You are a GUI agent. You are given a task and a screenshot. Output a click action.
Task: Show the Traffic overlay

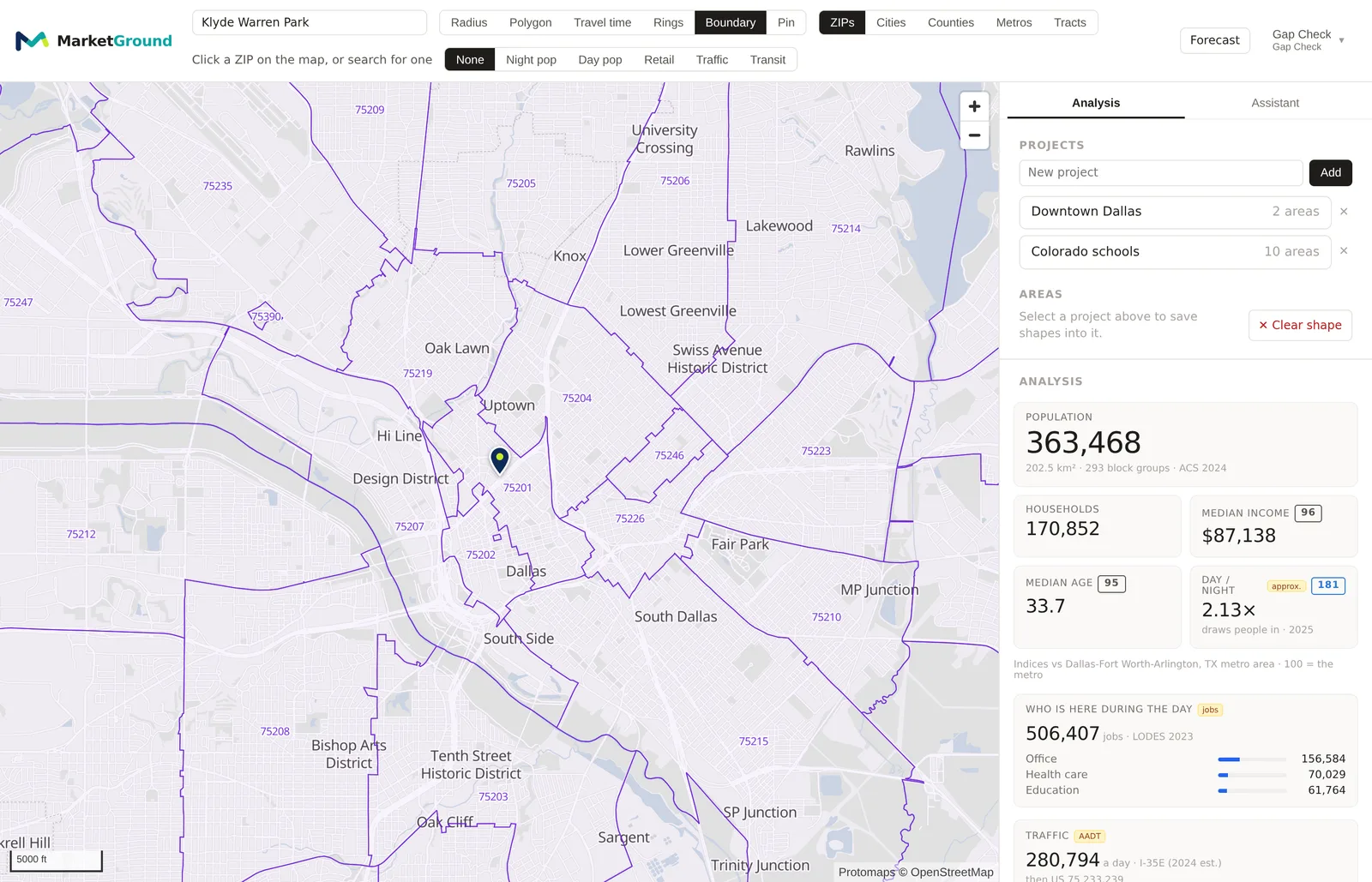tap(713, 59)
